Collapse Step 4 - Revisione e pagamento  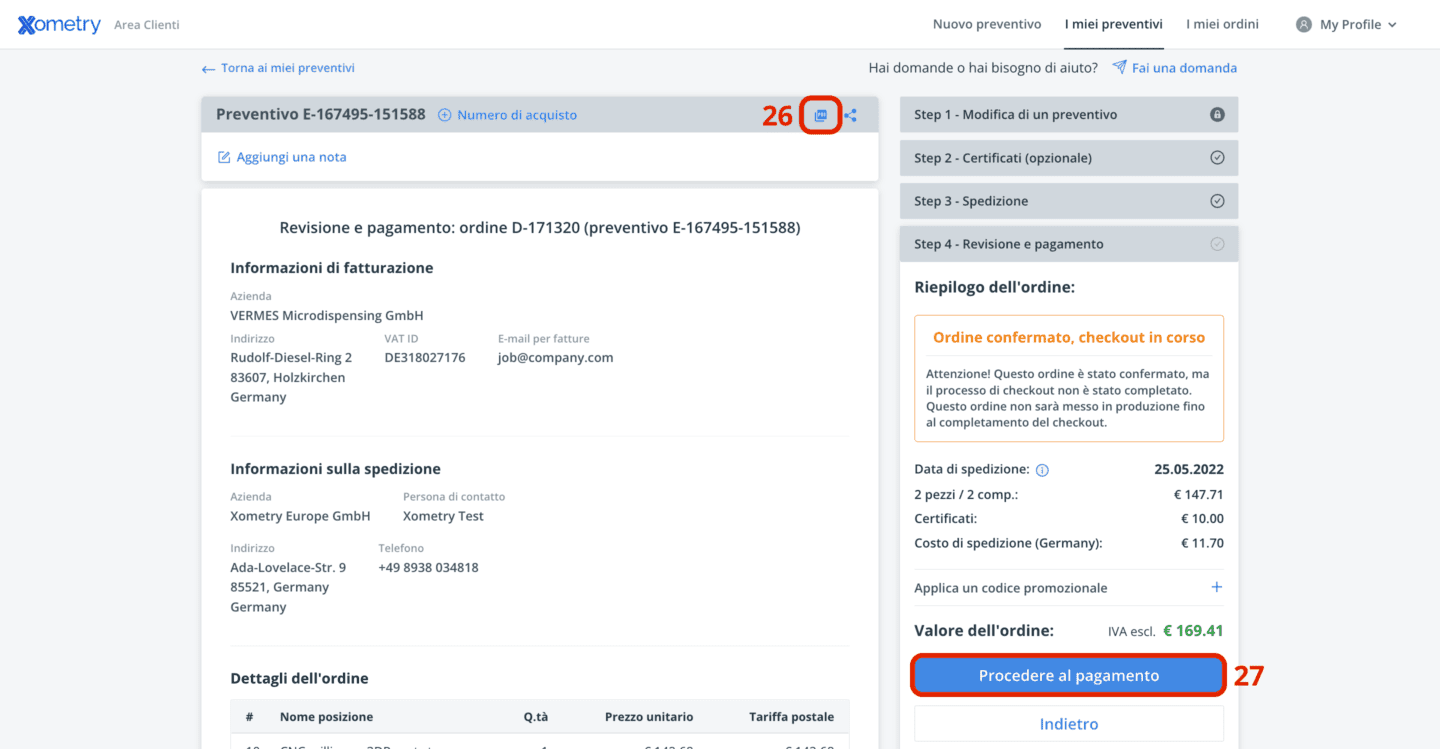coord(1069,244)
